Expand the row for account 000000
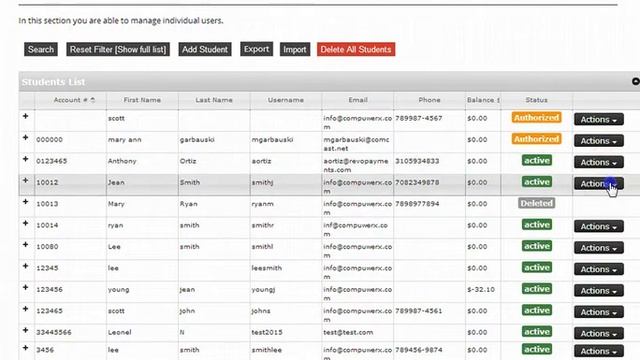Screen dimensions: 640x360 pyautogui.click(x=25, y=138)
